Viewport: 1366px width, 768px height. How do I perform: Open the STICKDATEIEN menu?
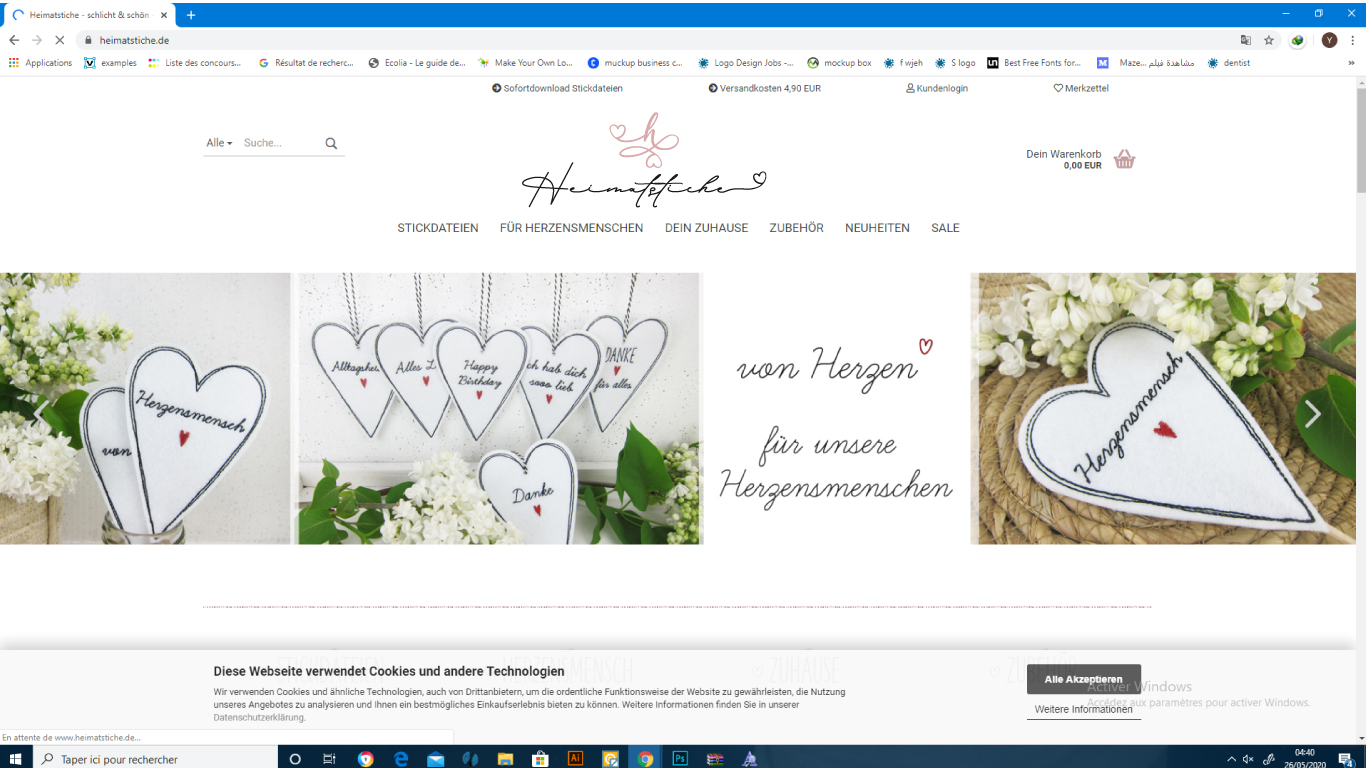point(438,228)
